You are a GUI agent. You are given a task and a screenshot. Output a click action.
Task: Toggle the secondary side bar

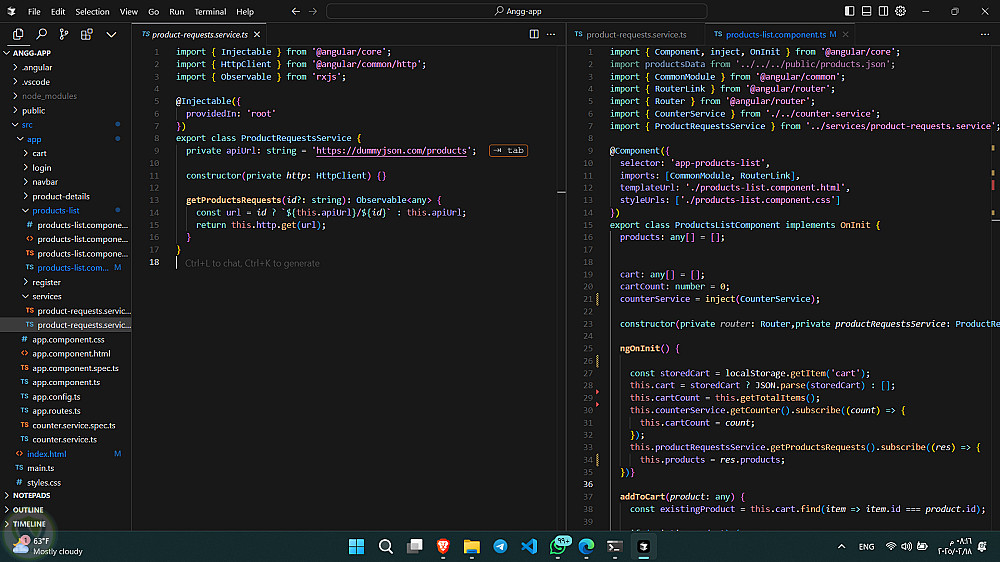[x=883, y=11]
